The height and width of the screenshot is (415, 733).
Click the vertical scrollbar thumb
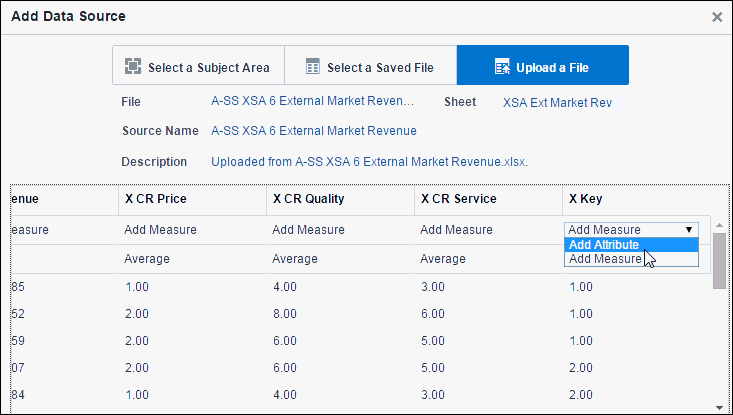(x=720, y=261)
